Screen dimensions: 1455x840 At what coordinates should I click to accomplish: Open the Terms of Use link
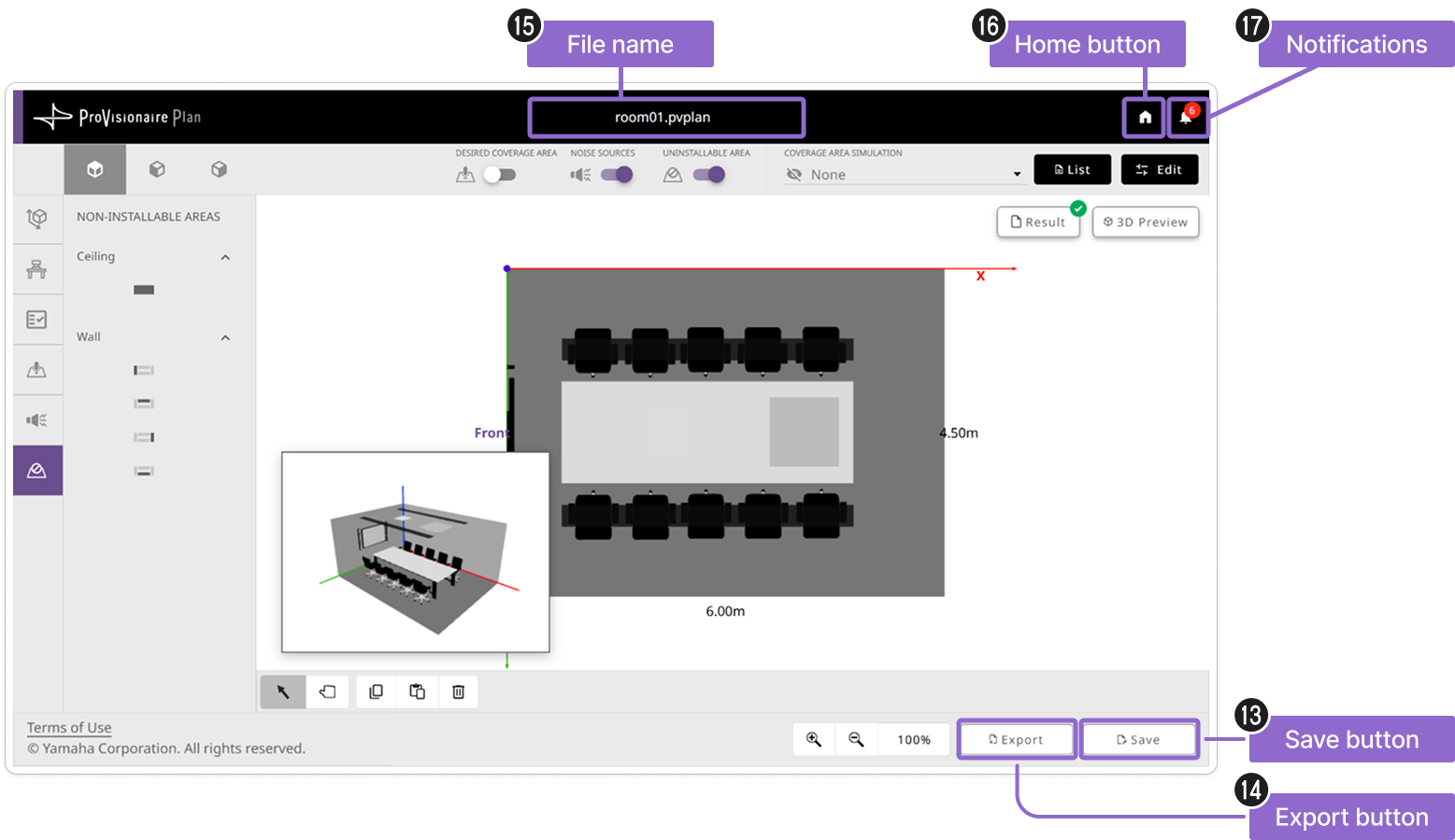tap(69, 728)
